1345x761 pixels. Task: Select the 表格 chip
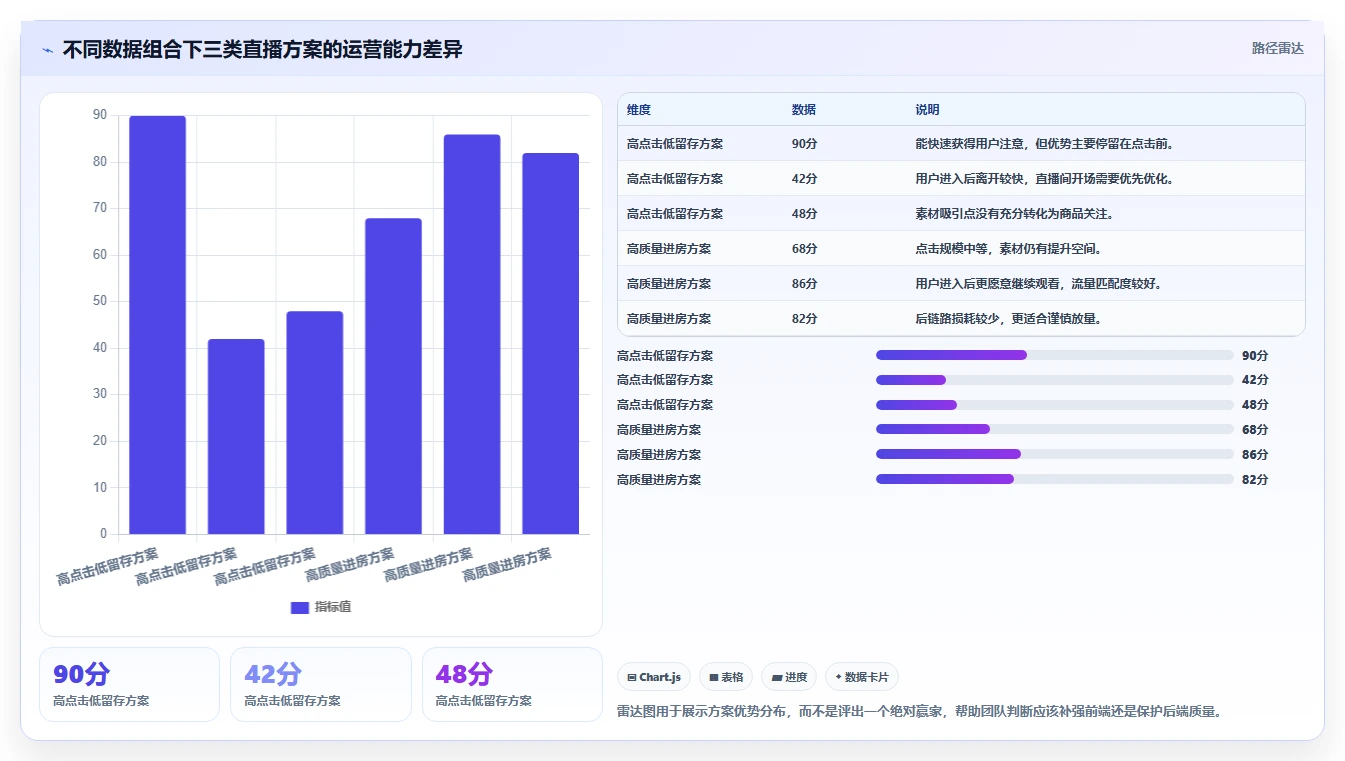tap(726, 677)
